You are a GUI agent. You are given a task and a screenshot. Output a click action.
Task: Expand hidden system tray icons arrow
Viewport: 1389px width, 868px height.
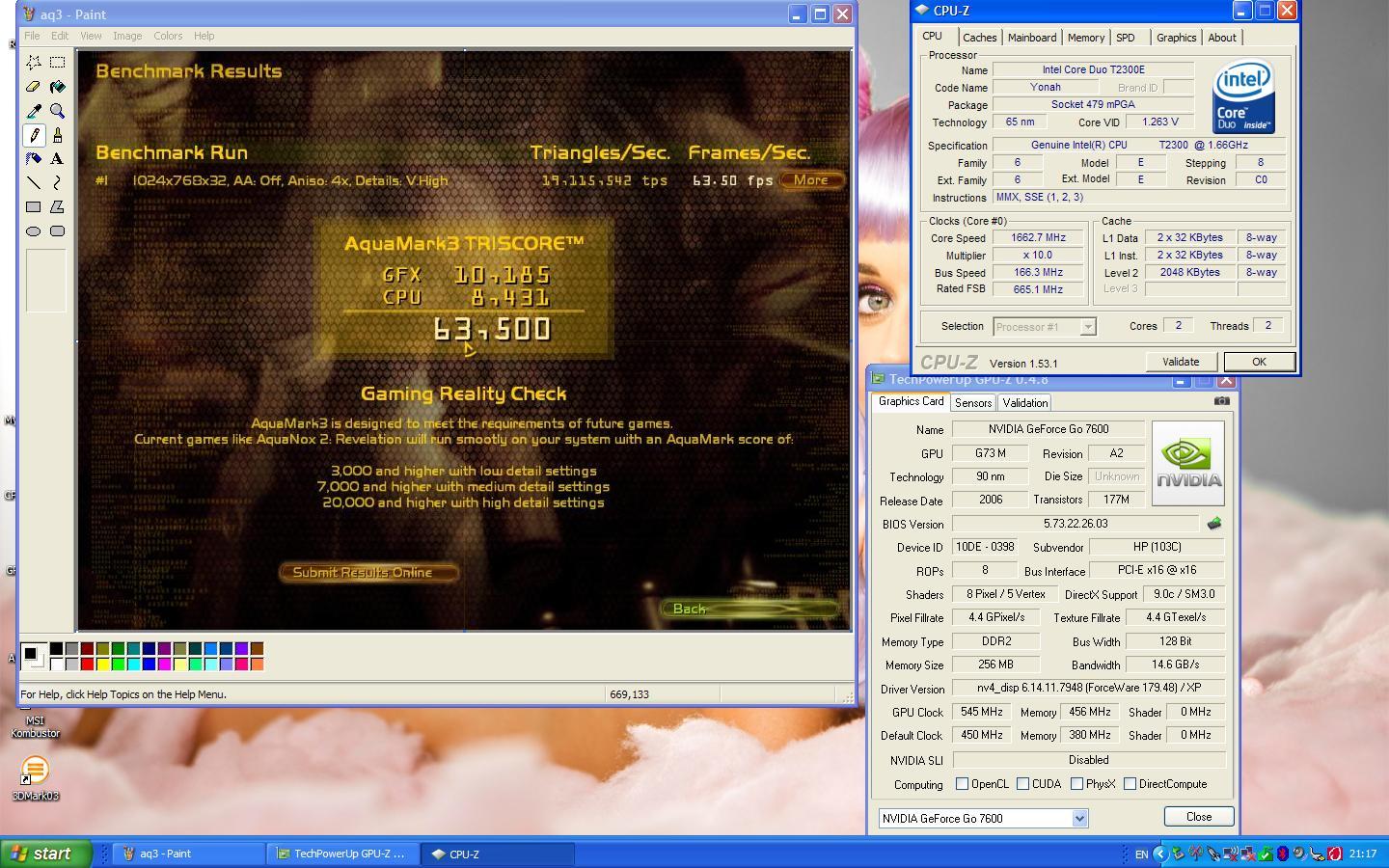click(1161, 854)
